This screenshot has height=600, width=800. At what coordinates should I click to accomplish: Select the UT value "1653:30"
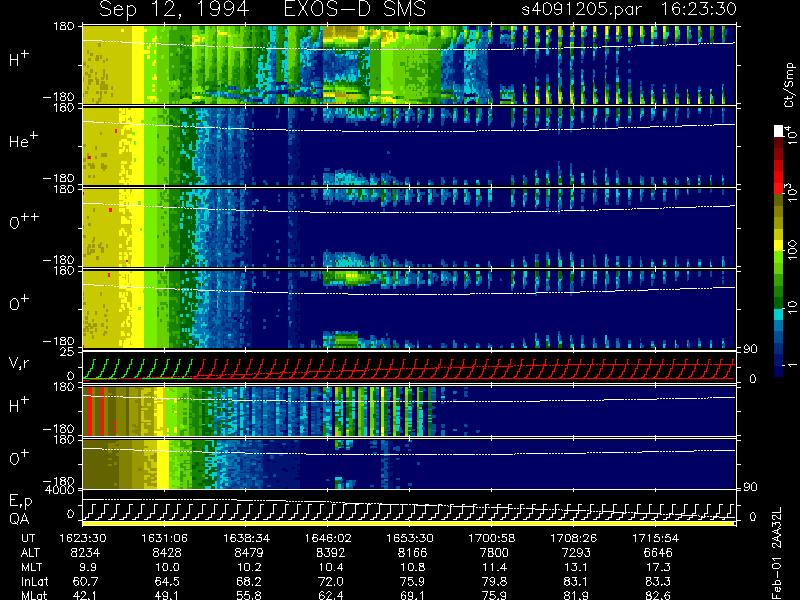(410, 538)
